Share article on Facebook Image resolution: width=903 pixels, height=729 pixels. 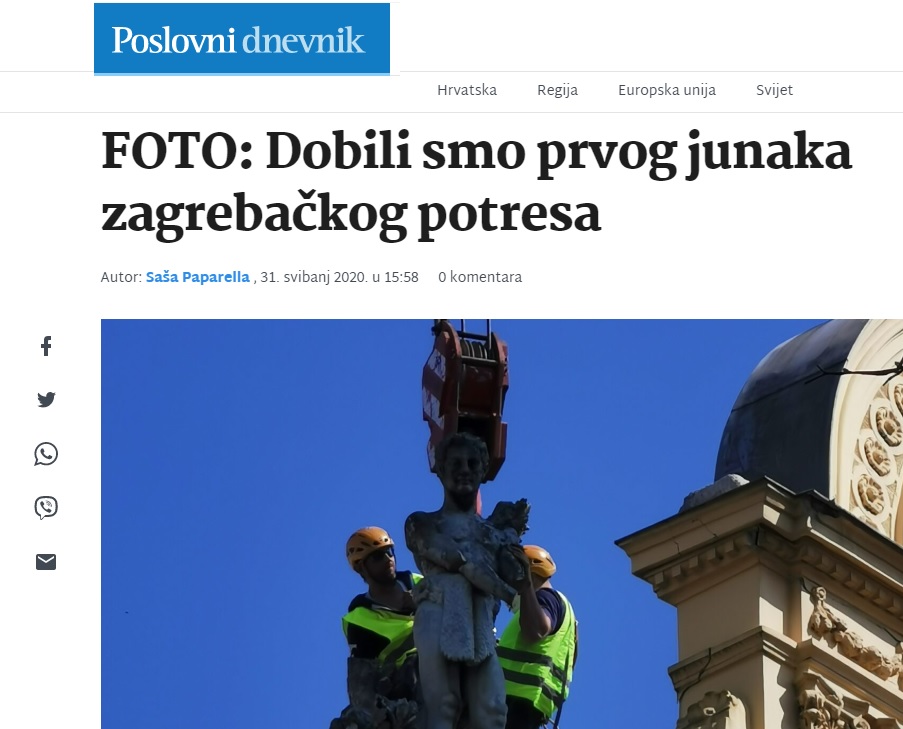(x=46, y=345)
